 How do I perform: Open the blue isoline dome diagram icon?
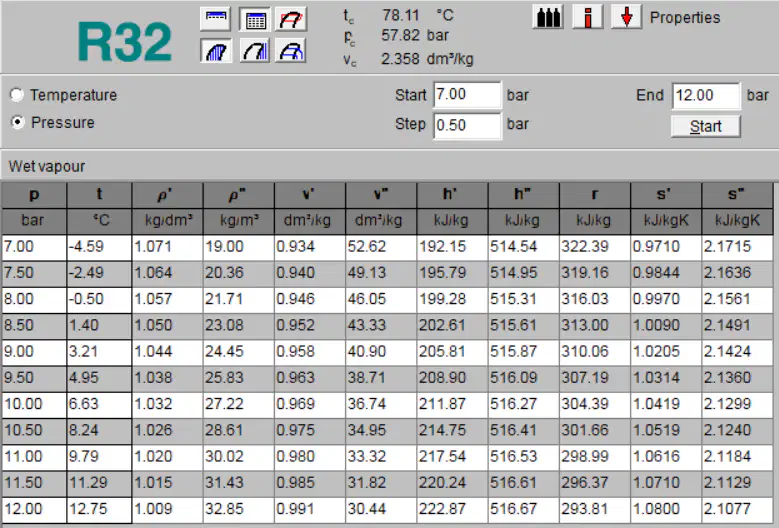click(291, 51)
